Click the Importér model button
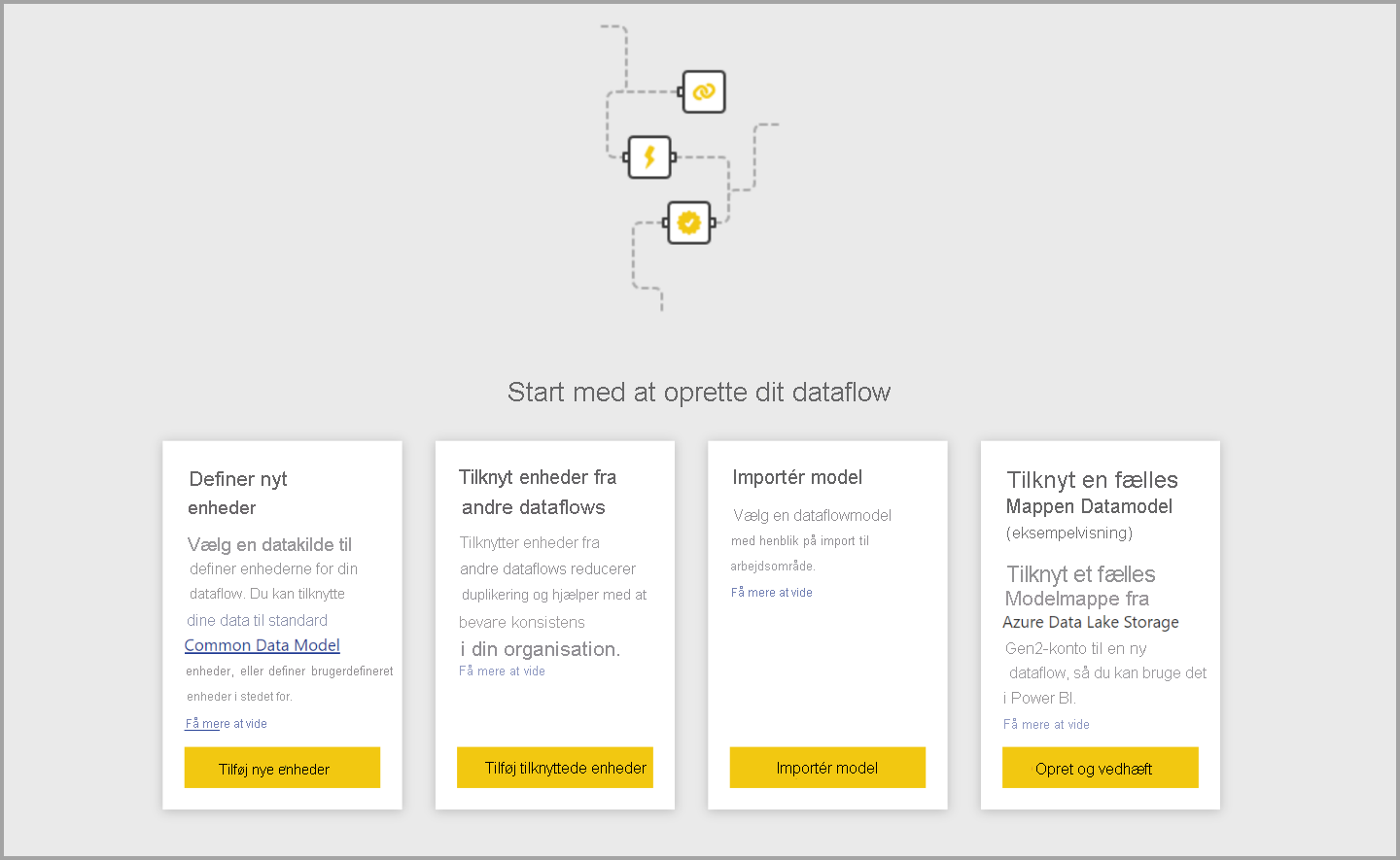1400x860 pixels. [x=827, y=768]
